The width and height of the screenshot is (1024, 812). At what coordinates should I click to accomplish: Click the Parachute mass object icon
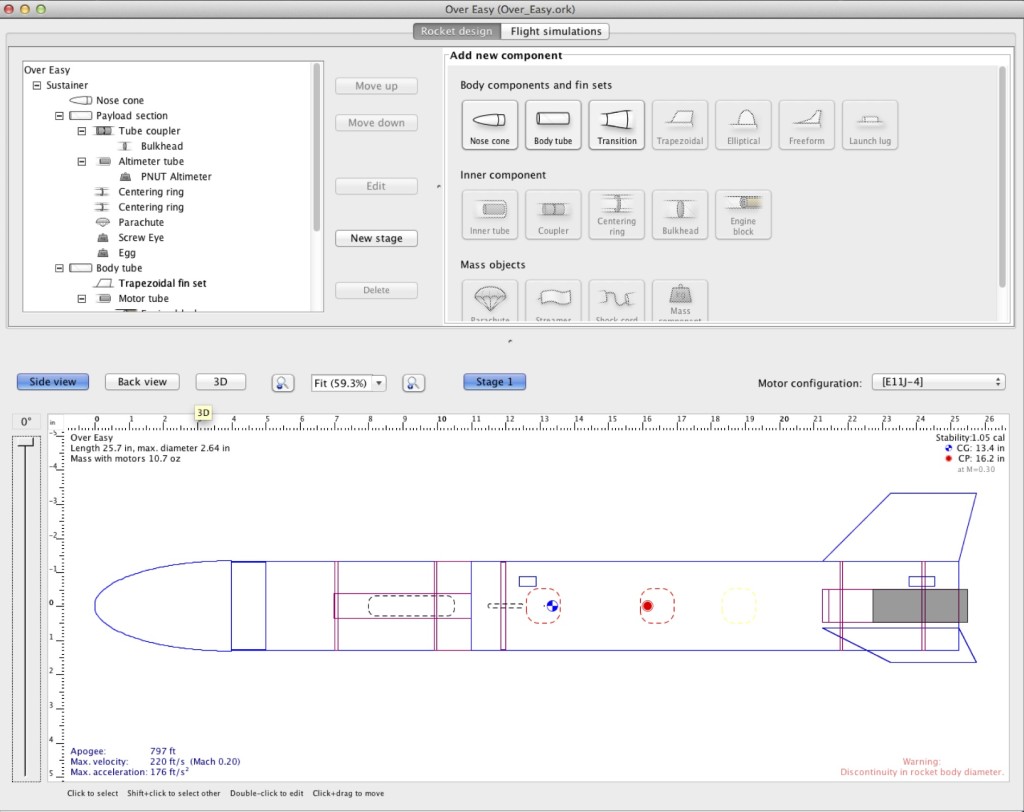point(490,300)
